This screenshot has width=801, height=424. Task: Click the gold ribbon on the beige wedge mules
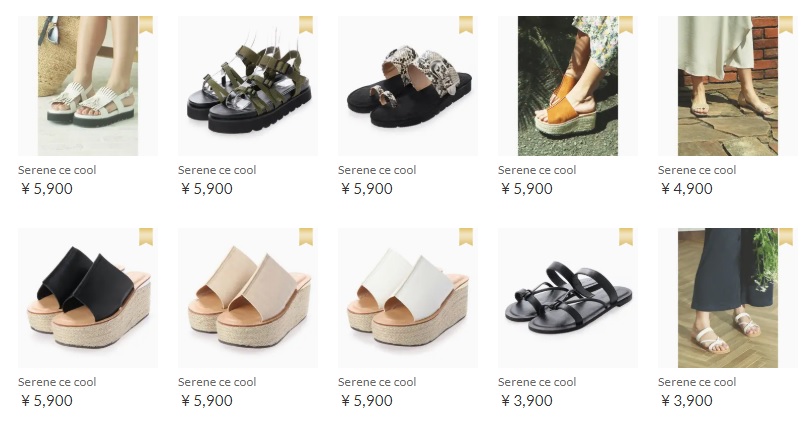pyautogui.click(x=305, y=237)
